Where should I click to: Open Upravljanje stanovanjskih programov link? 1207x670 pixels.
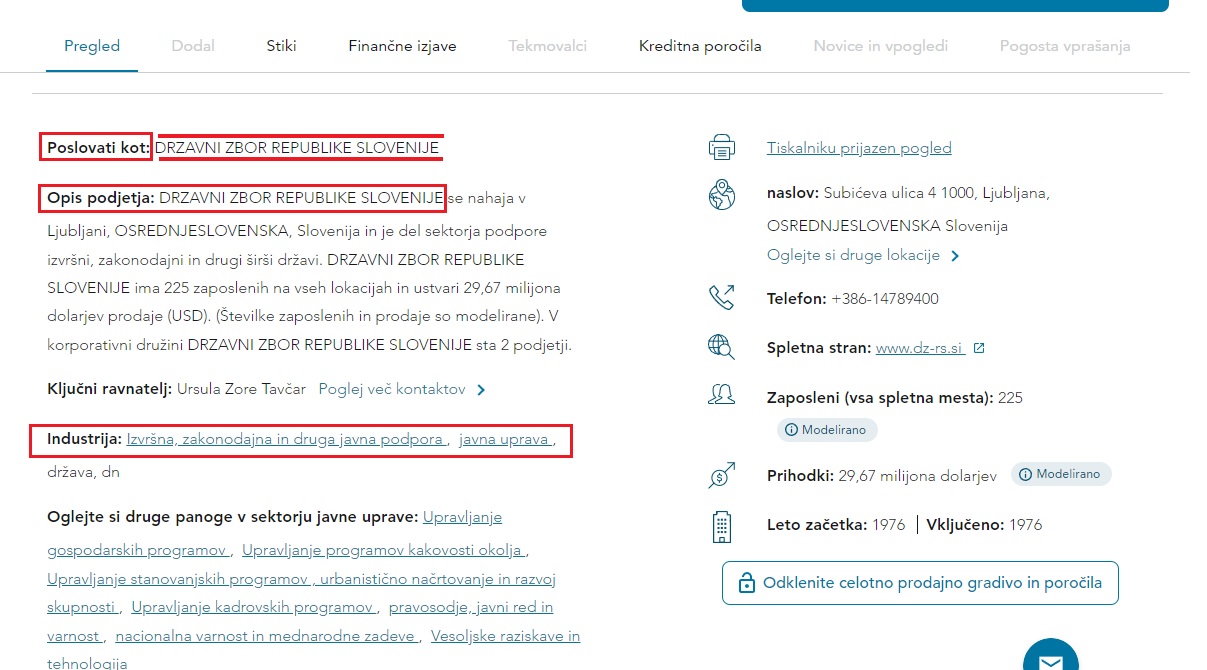point(178,579)
